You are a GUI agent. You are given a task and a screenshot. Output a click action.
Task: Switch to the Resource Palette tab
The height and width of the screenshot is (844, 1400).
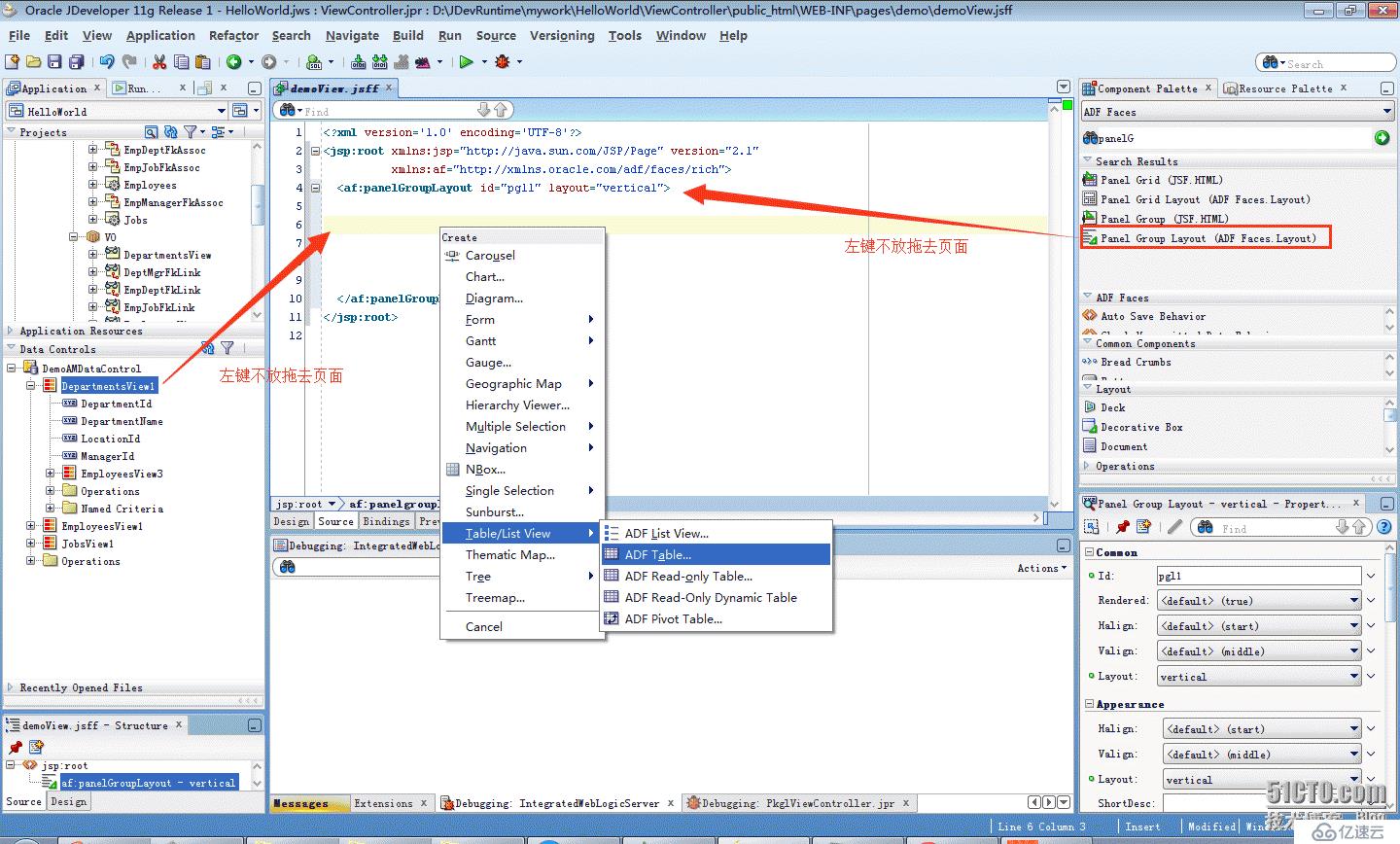[x=1285, y=88]
